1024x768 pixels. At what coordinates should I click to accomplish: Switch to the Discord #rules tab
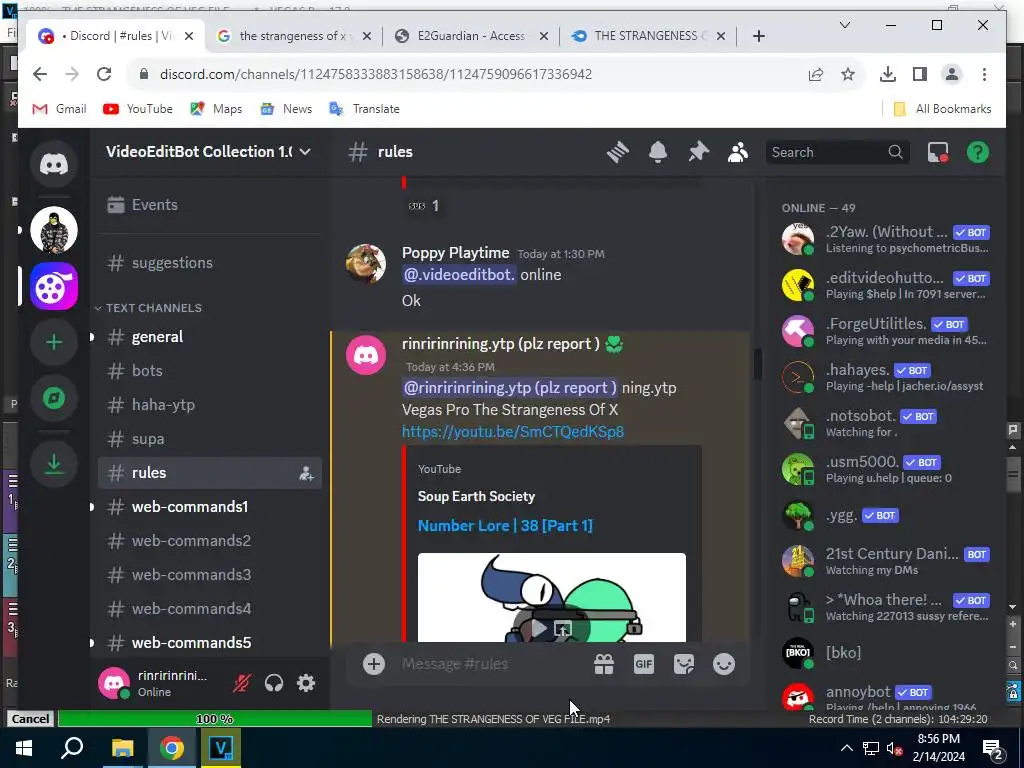(x=114, y=36)
